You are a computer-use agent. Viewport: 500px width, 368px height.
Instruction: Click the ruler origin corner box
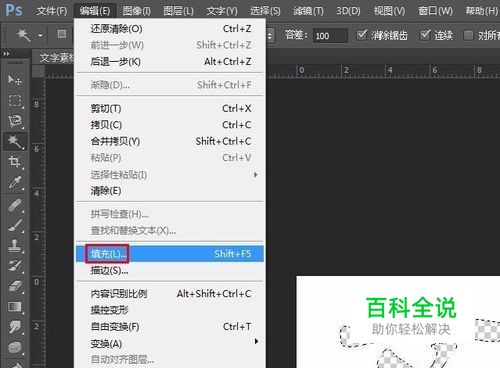[x=38, y=71]
